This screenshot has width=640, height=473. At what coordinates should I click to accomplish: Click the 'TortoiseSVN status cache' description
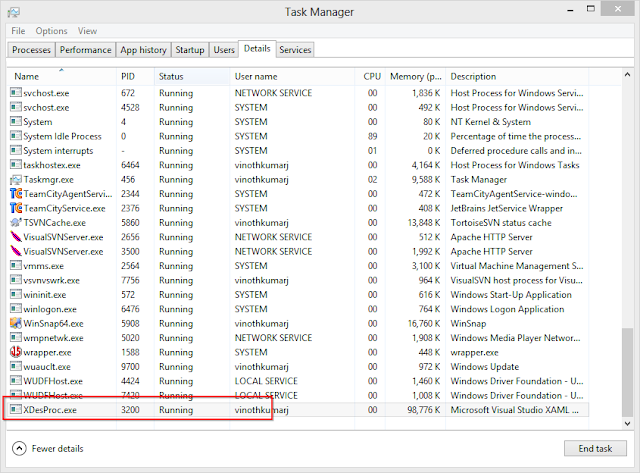(501, 223)
